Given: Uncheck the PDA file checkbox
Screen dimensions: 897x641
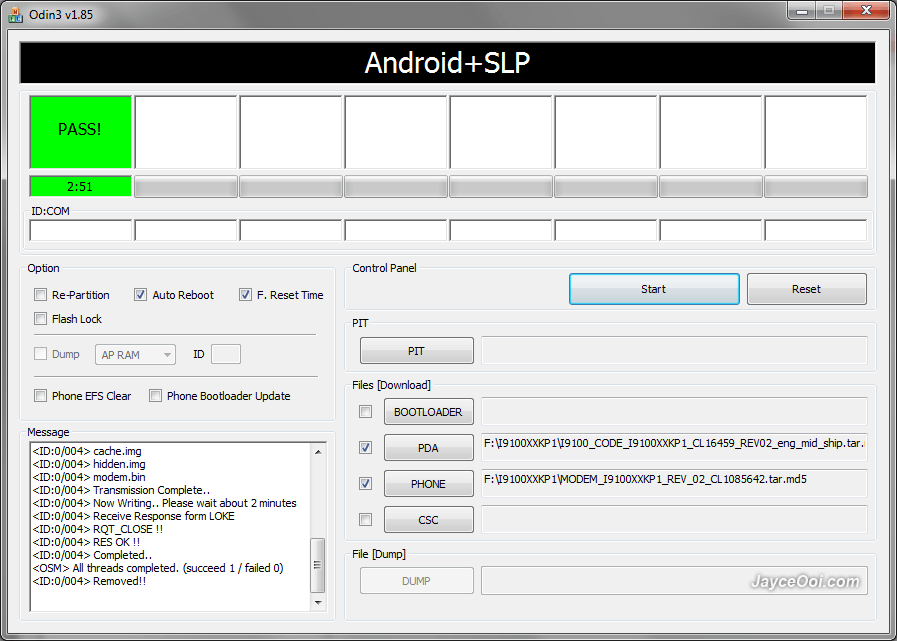Looking at the screenshot, I should click(365, 448).
